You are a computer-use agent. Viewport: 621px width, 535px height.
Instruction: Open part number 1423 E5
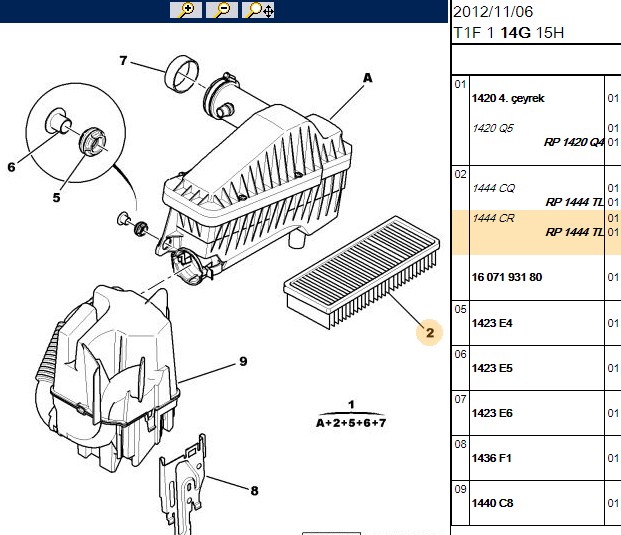(492, 368)
